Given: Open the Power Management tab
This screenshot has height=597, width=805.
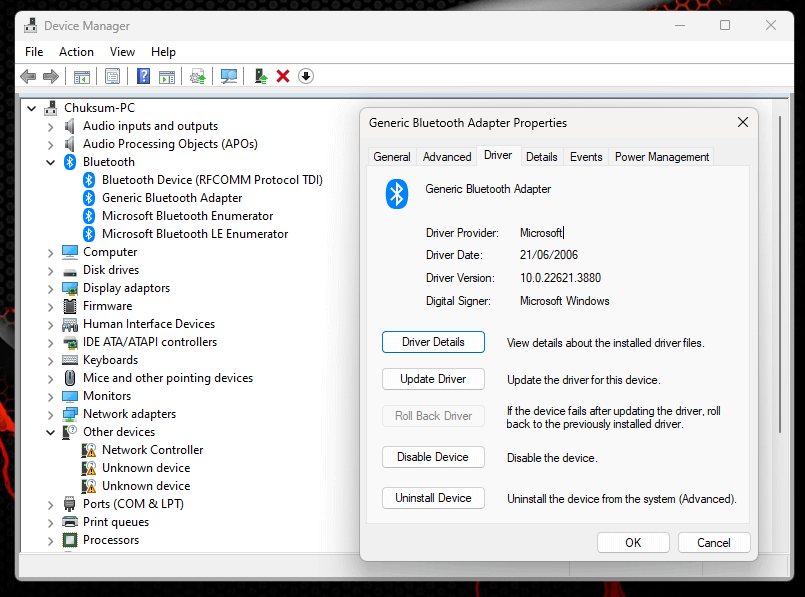Looking at the screenshot, I should coord(662,156).
